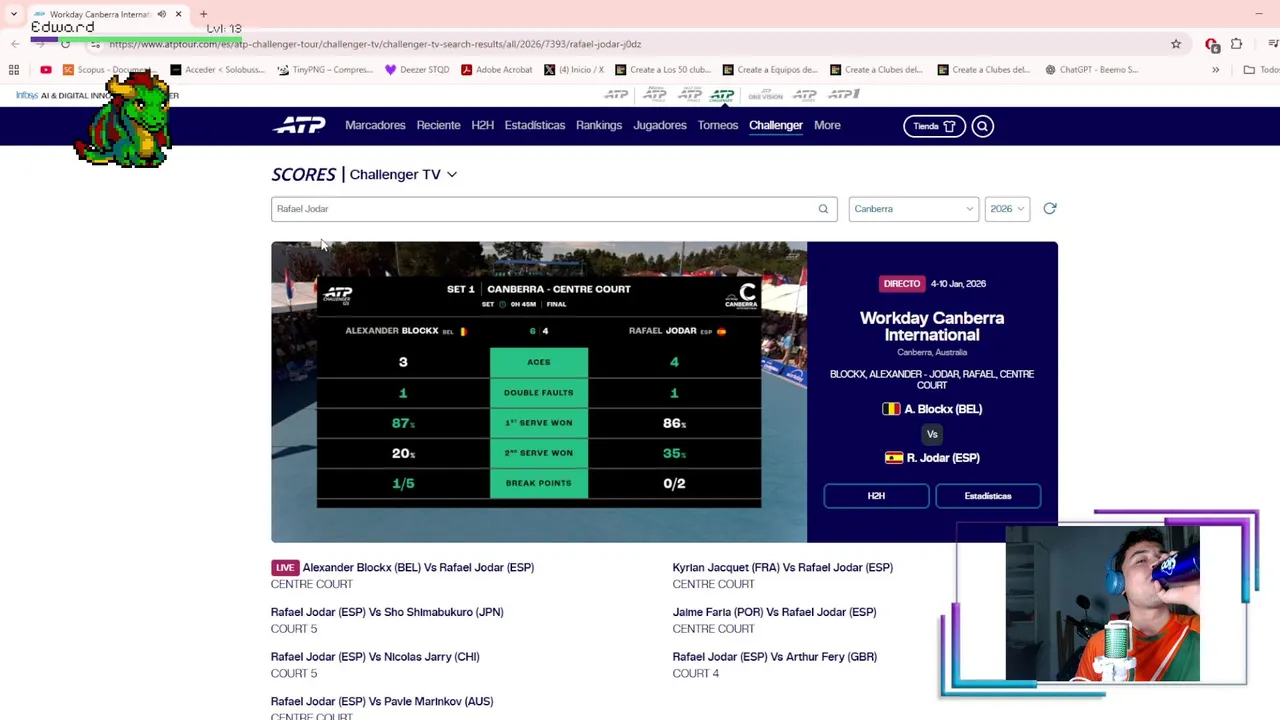This screenshot has width=1280, height=720.
Task: Open Kyrian Jacquet vs Jodar match
Action: coord(782,567)
